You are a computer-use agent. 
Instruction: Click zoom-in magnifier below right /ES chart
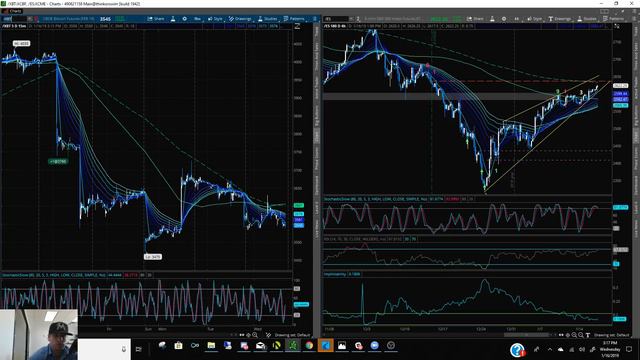tap(580, 335)
